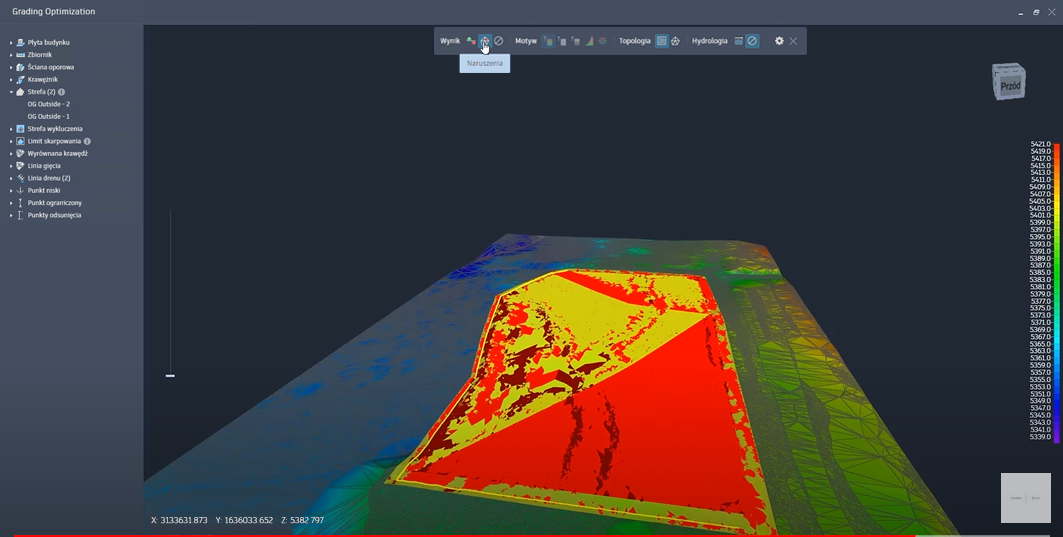
Task: Expand the Linia drenu (2) node arrow
Action: pos(11,178)
